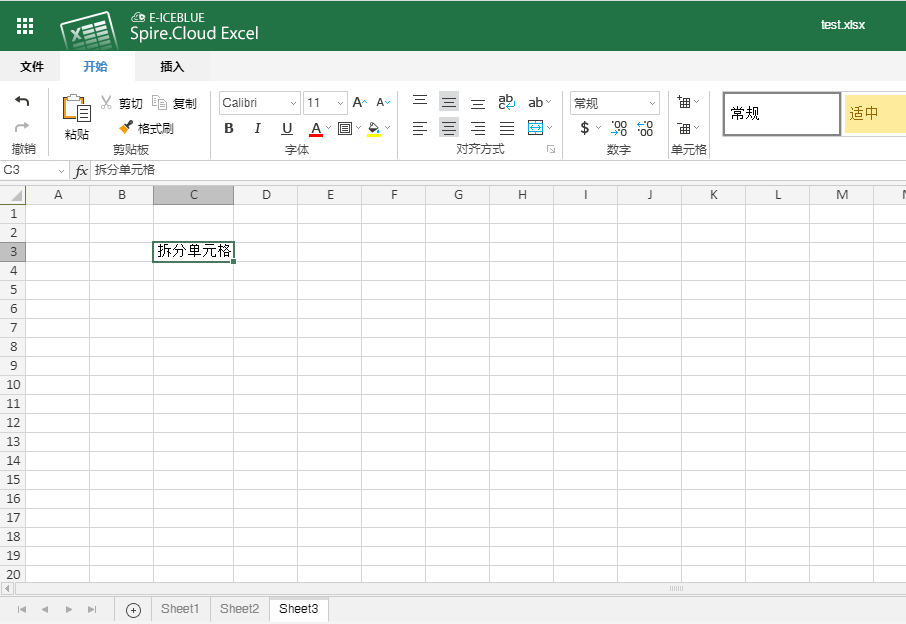Apply underline to the selected cell
The width and height of the screenshot is (906, 624).
(x=286, y=128)
